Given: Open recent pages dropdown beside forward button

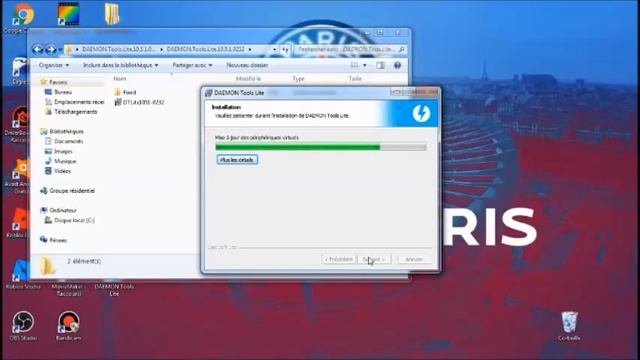Looking at the screenshot, I should tap(60, 50).
